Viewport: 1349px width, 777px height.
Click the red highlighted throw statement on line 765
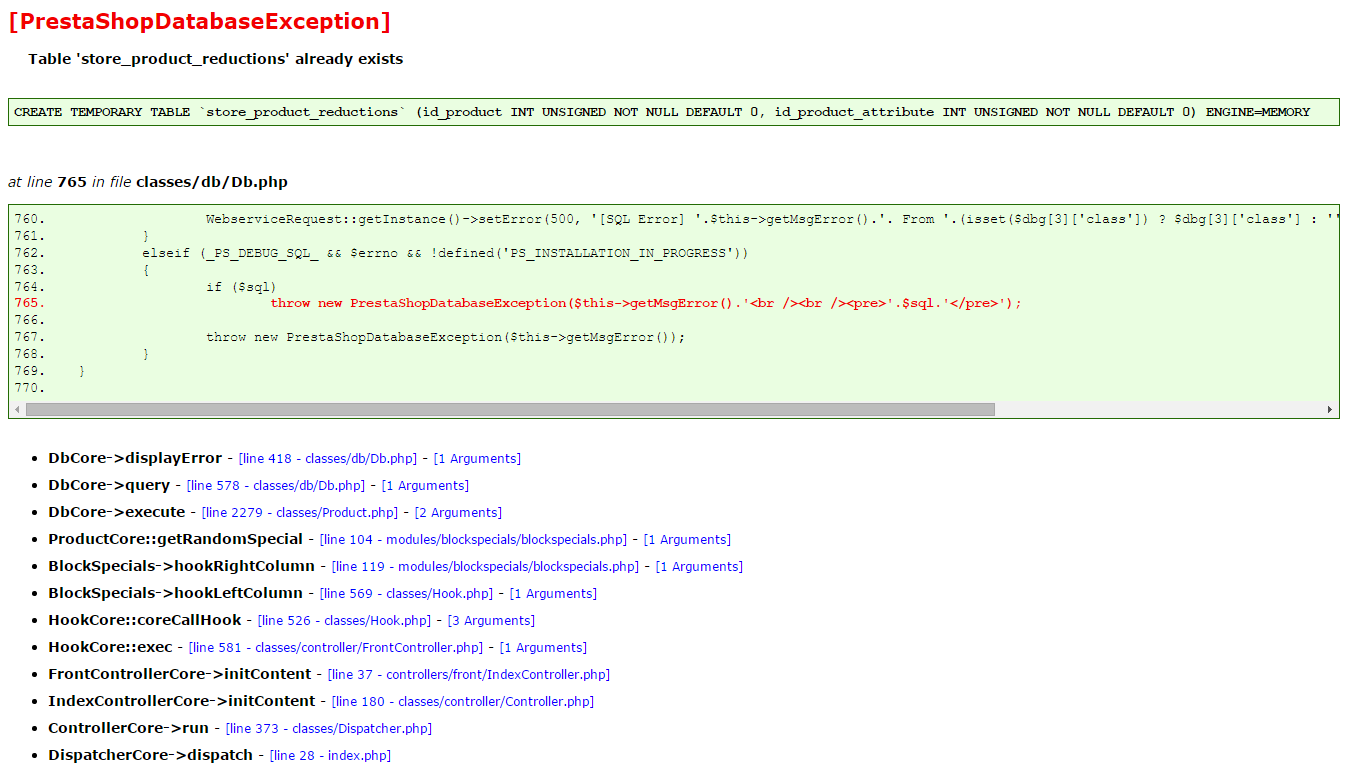coord(646,303)
